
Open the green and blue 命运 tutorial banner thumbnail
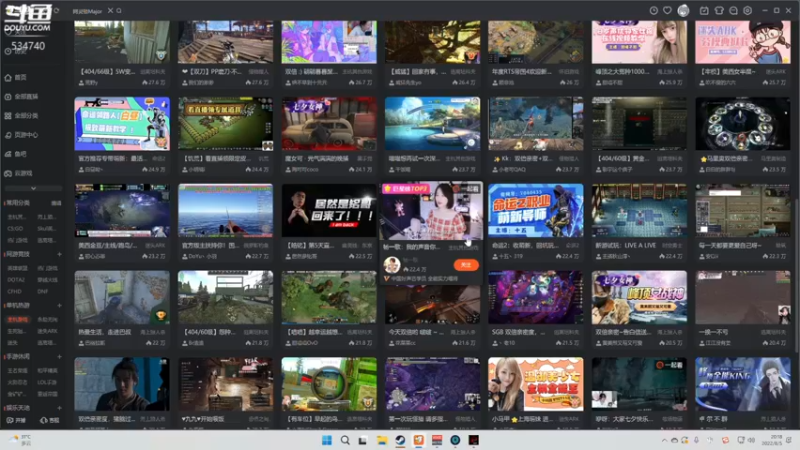[122, 123]
